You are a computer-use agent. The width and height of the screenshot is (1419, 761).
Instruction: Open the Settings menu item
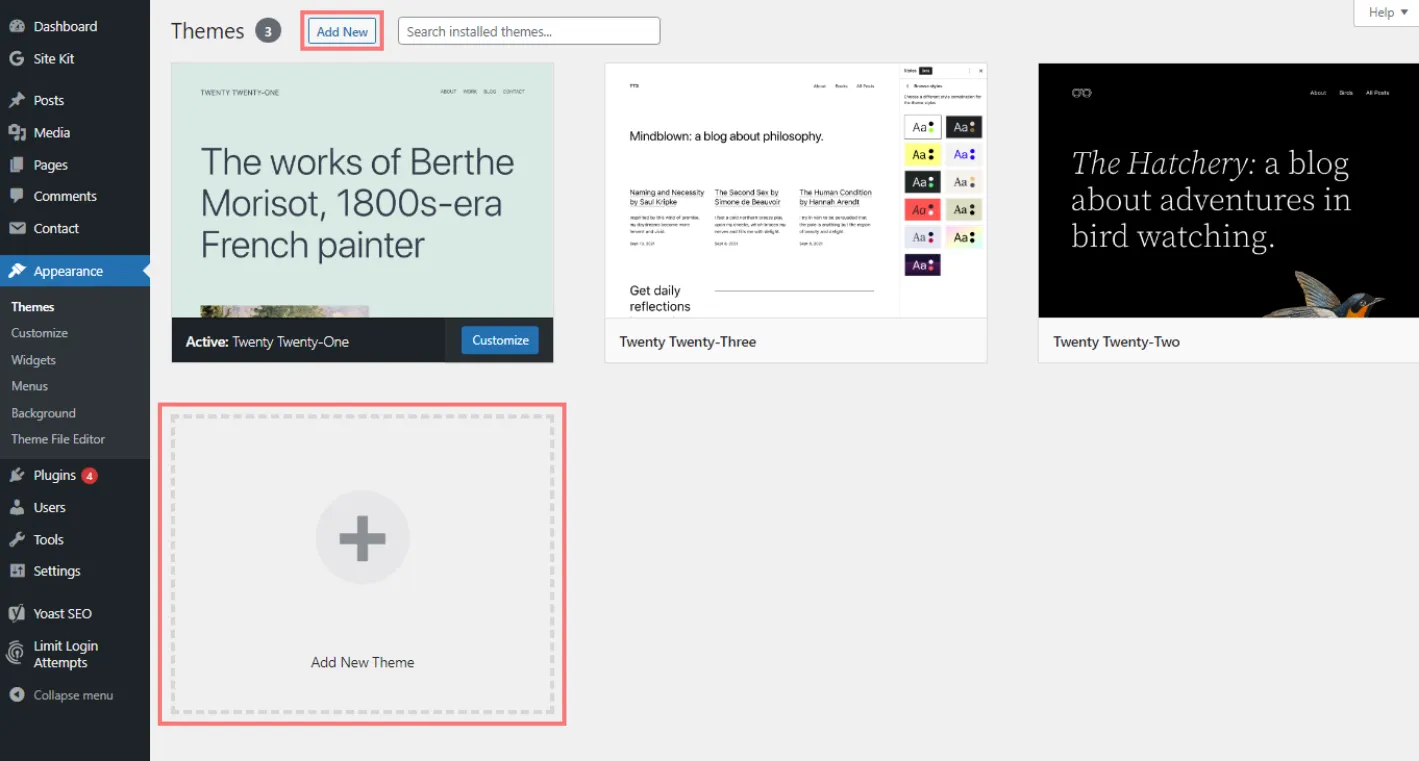point(56,571)
